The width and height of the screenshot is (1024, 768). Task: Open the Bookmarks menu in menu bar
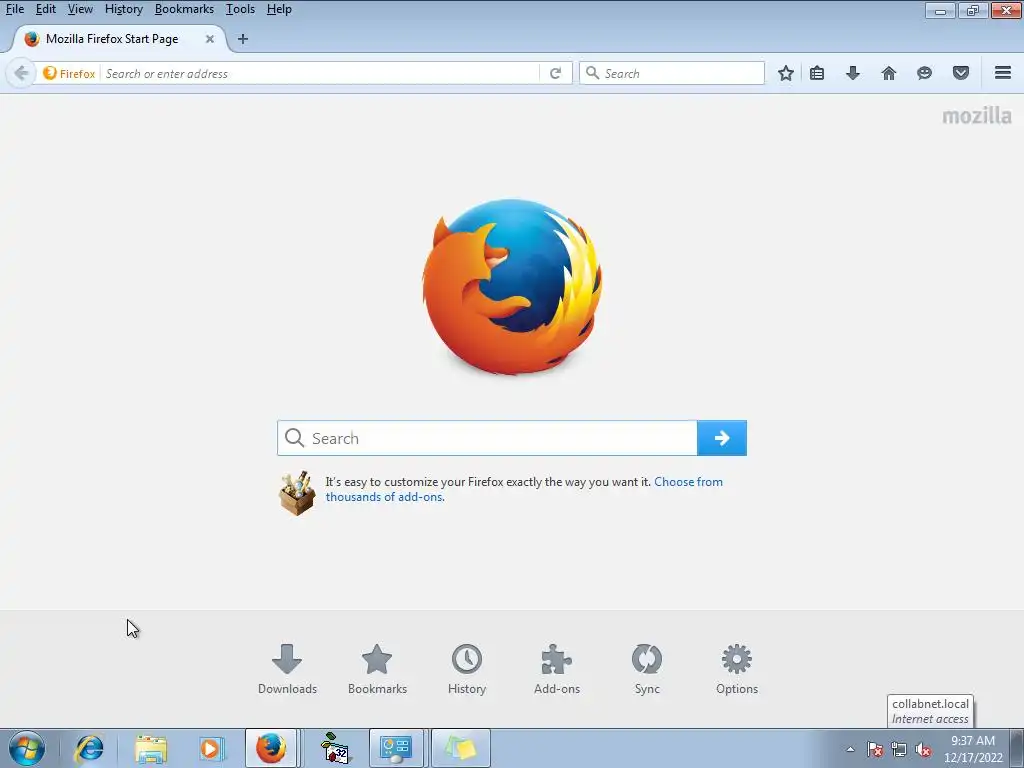click(x=184, y=9)
